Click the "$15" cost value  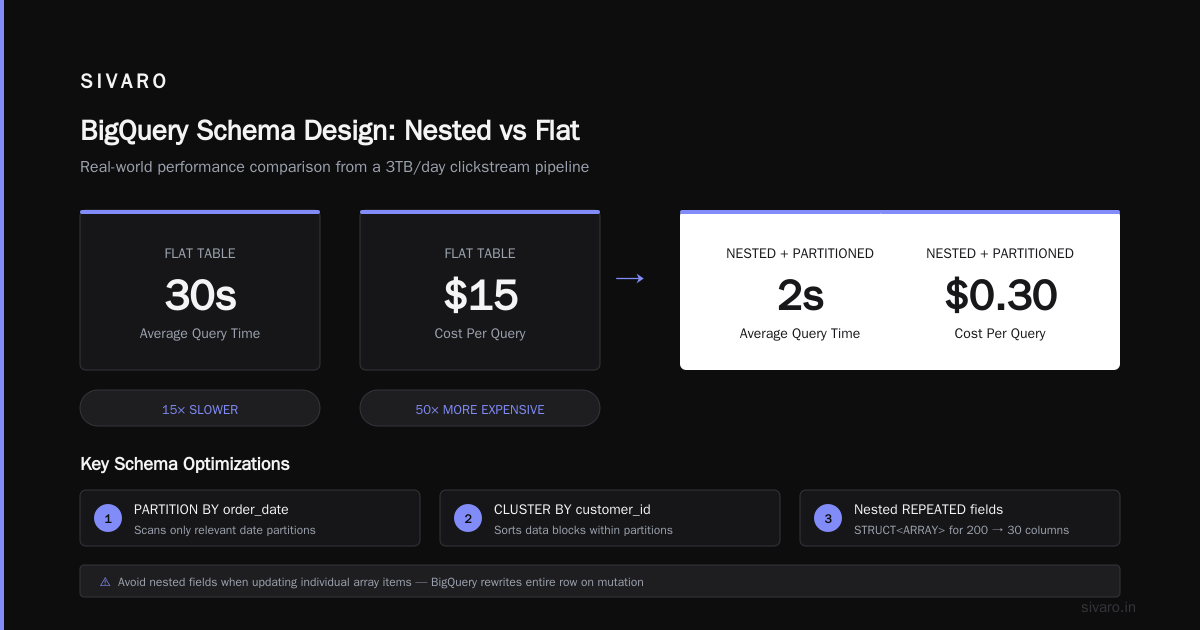480,295
